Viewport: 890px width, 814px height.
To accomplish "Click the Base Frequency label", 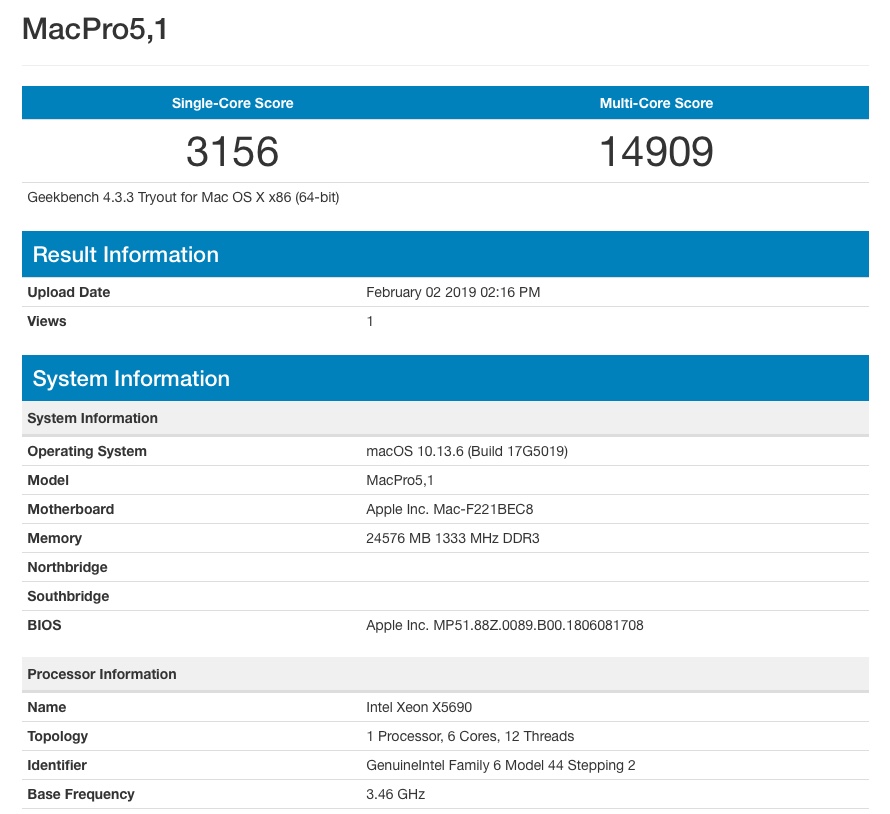I will pyautogui.click(x=81, y=794).
